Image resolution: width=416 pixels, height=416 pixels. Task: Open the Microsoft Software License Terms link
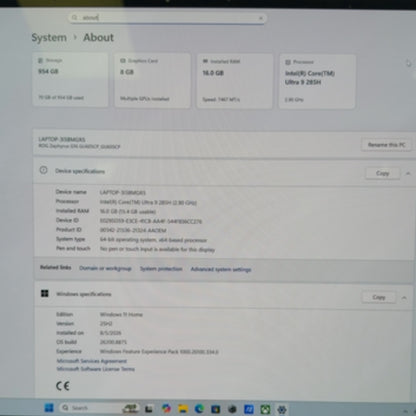tap(96, 369)
